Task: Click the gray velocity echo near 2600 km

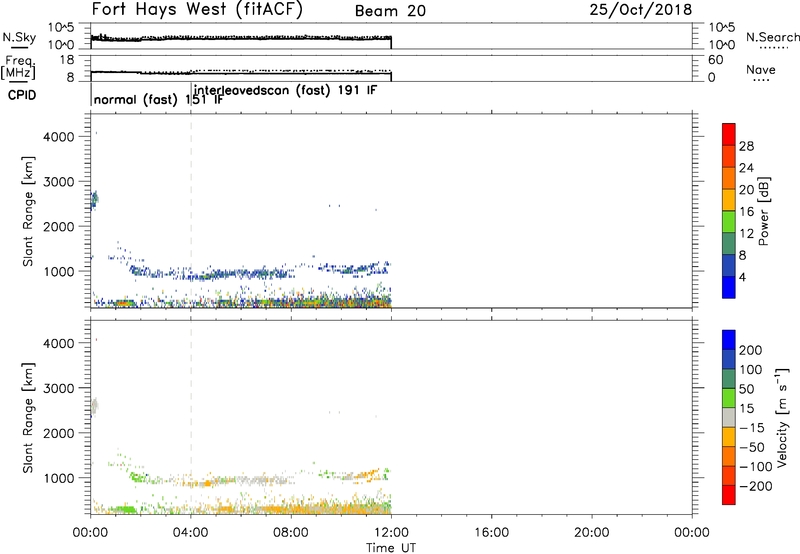Action: [x=94, y=407]
